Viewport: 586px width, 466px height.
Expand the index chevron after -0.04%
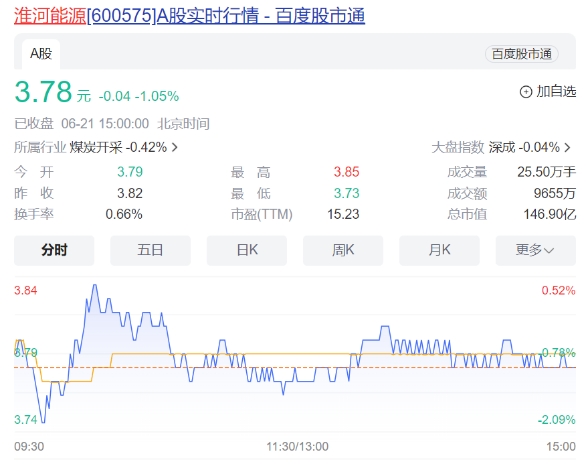(x=567, y=148)
